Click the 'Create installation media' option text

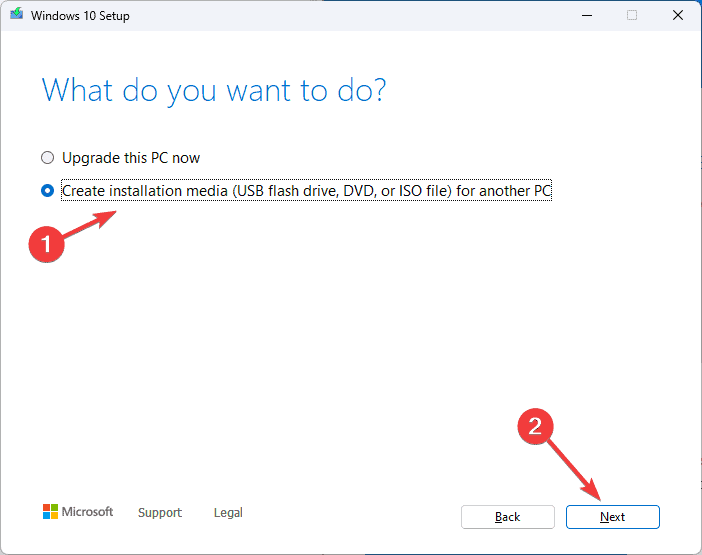[x=306, y=191]
